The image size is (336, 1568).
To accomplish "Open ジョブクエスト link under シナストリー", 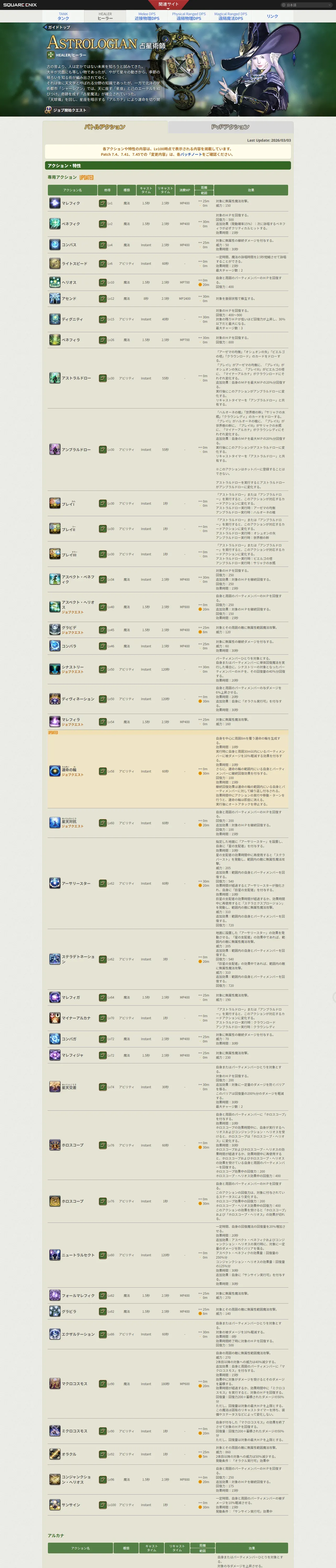I will [x=72, y=671].
